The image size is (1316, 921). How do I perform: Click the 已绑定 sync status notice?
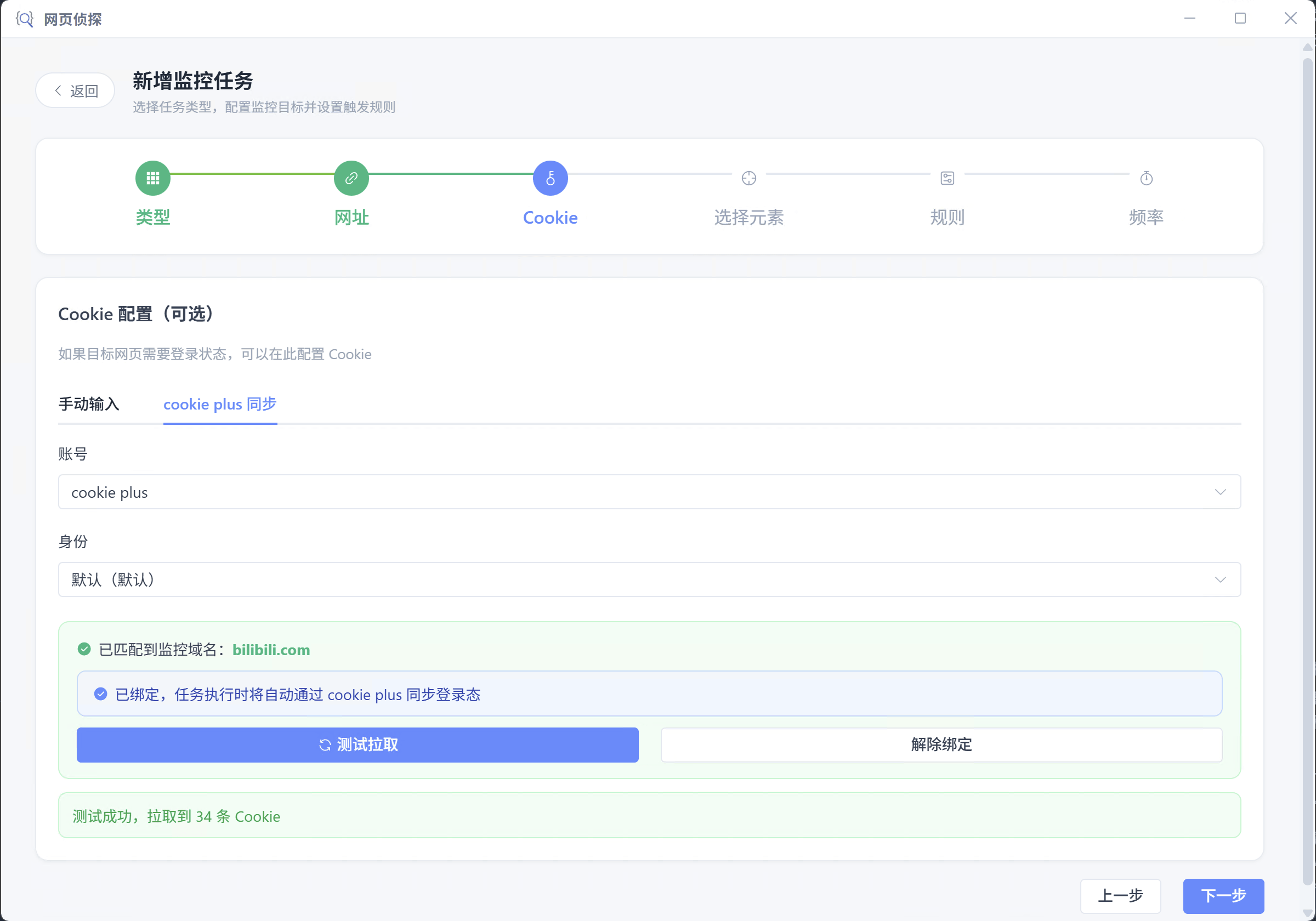pyautogui.click(x=649, y=693)
